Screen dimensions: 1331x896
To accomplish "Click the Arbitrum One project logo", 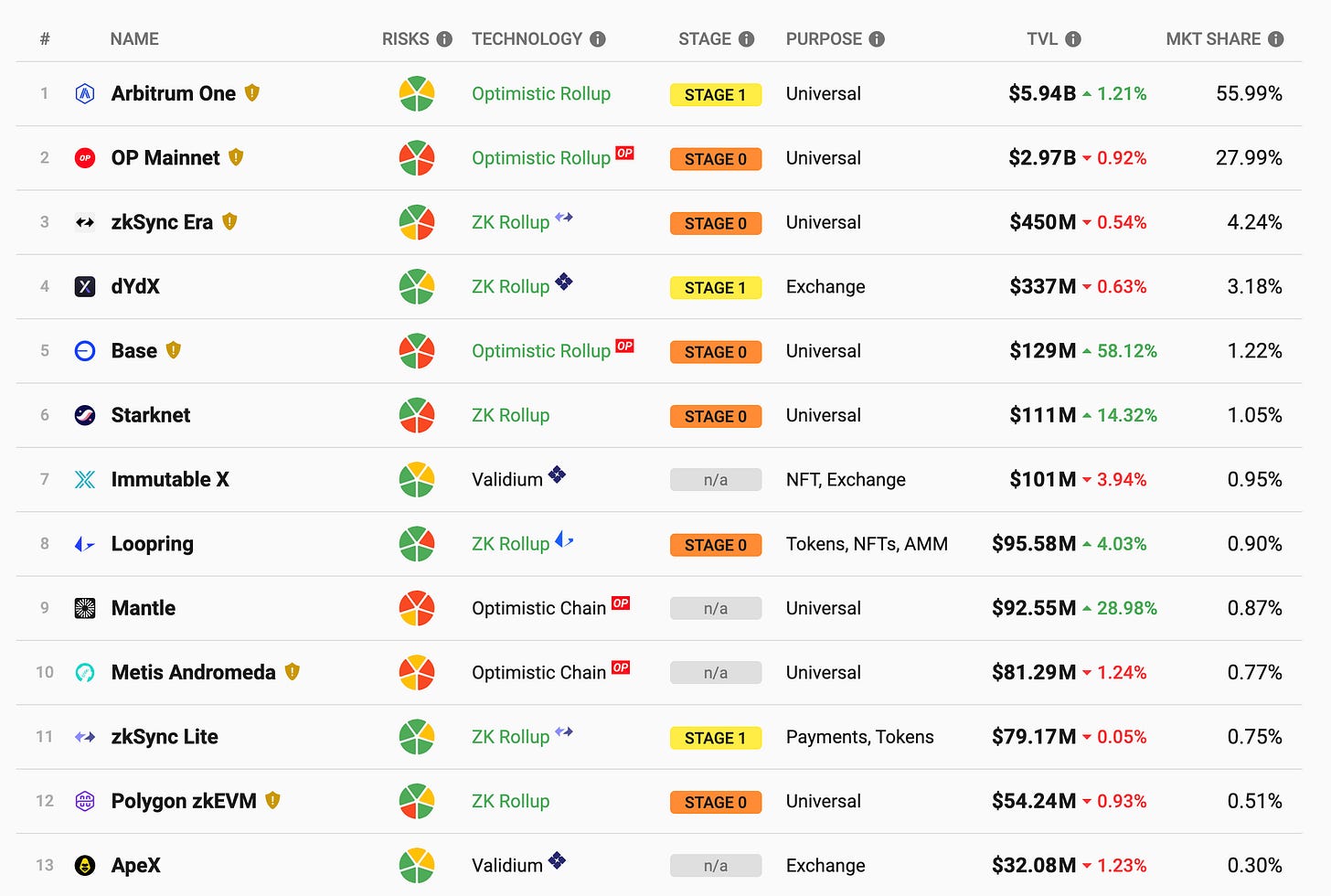I will point(85,93).
